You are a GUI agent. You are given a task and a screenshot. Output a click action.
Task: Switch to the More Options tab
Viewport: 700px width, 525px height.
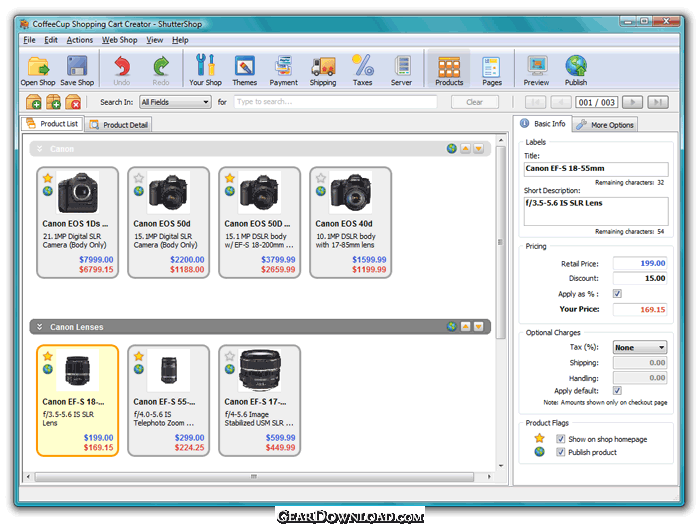(x=605, y=125)
